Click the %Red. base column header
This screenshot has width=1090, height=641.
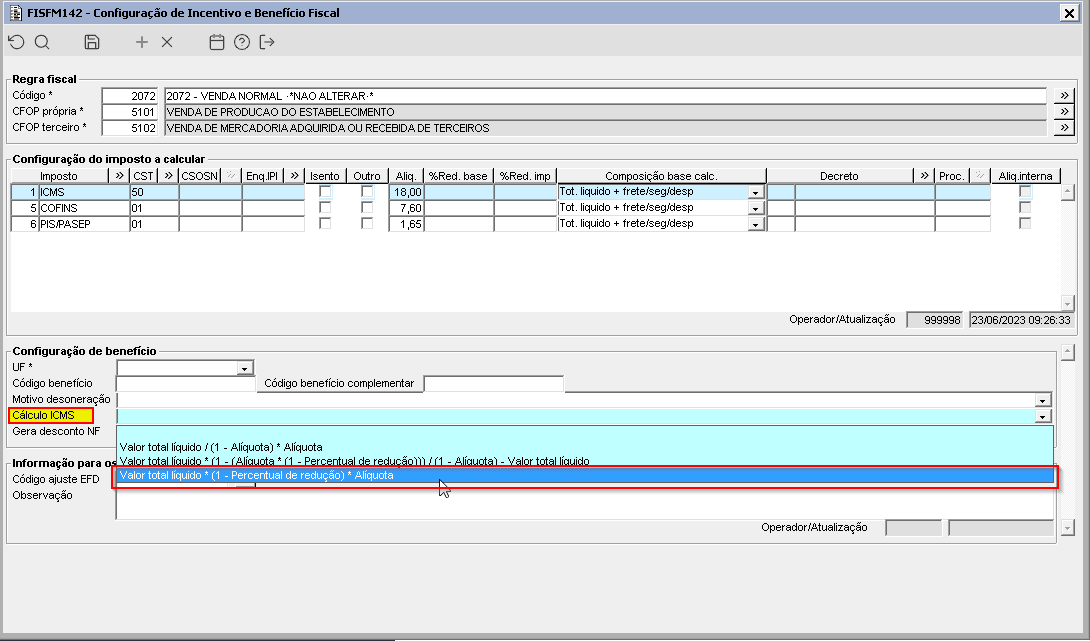click(459, 176)
